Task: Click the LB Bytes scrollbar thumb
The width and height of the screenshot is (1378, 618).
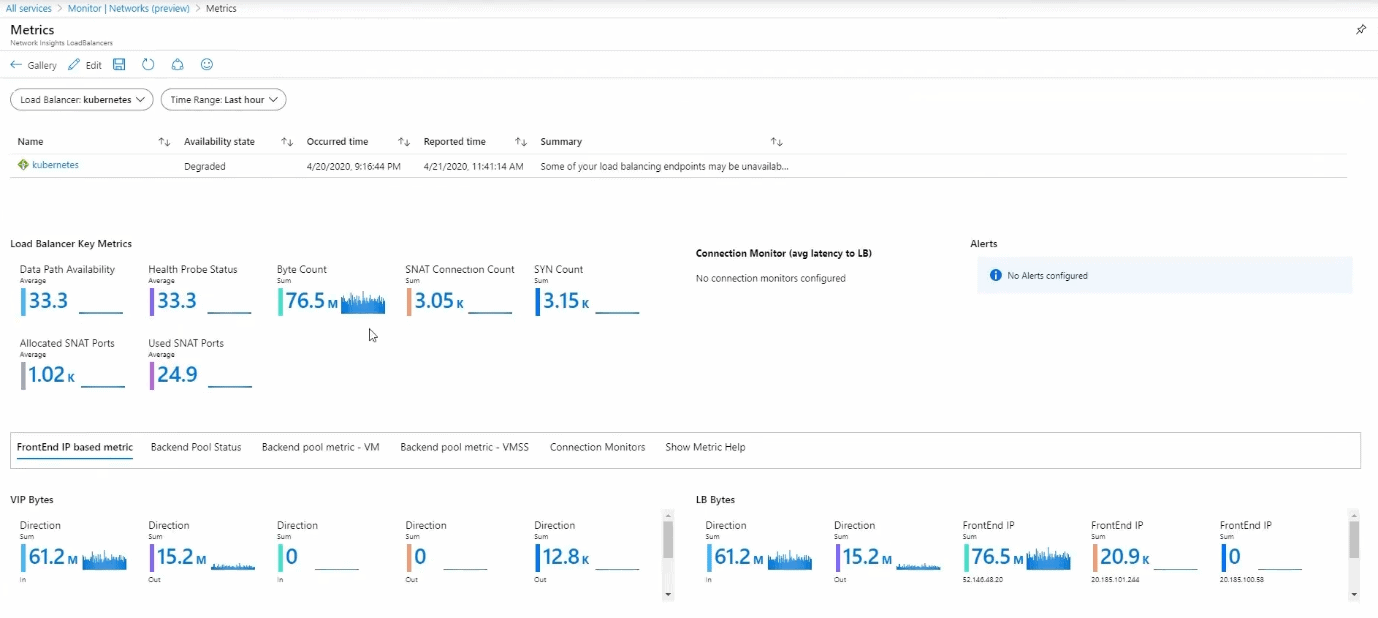Action: tap(1354, 539)
